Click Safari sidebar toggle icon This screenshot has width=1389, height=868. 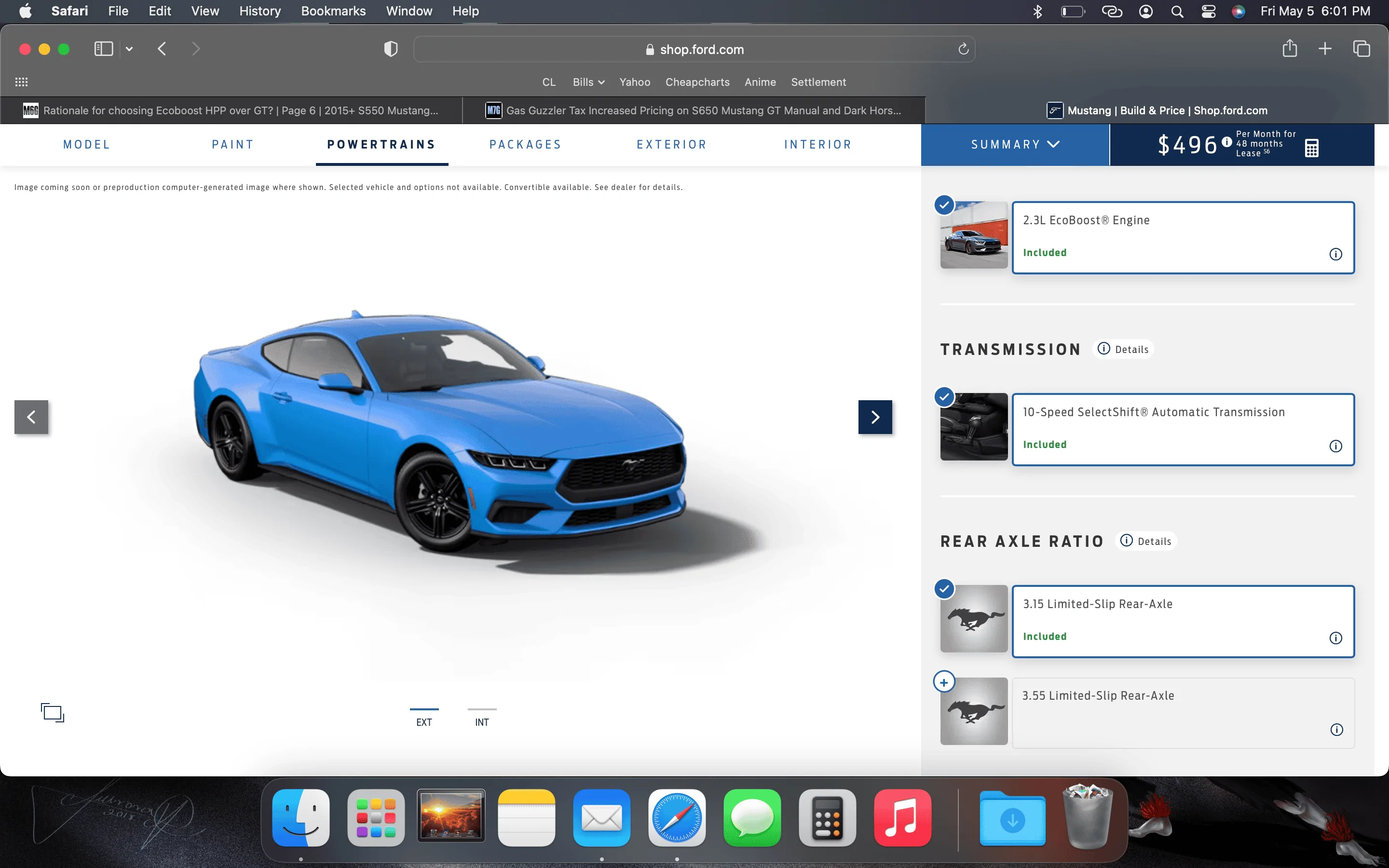click(103, 49)
